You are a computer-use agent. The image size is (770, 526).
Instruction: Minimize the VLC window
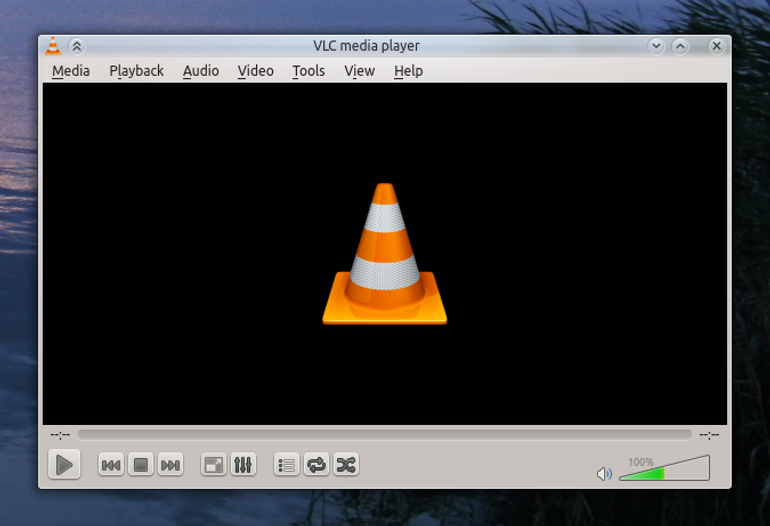(x=657, y=46)
